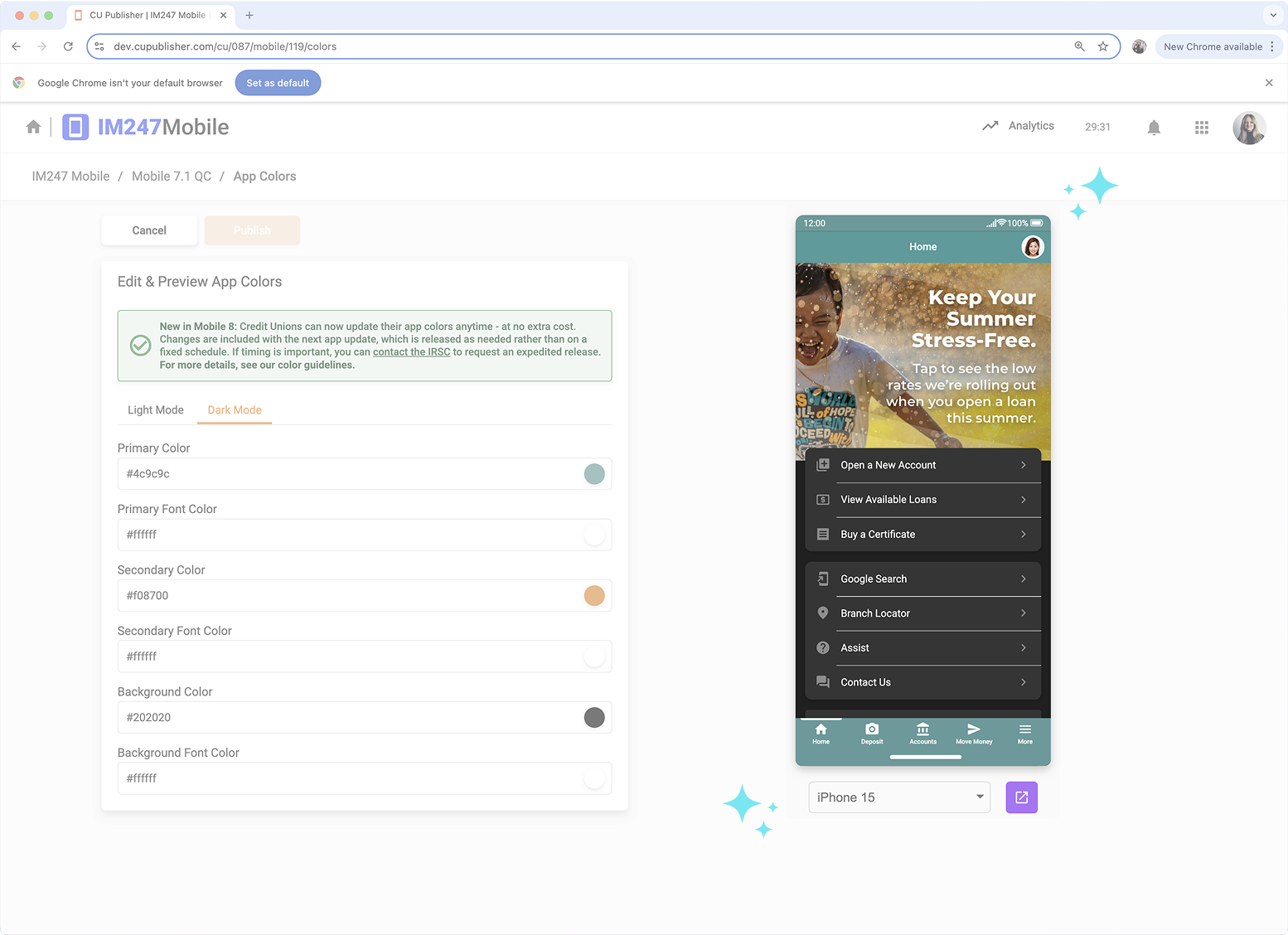Viewport: 1288px width, 935px height.
Task: Open Chrome tab search dropdown arrow
Action: click(1273, 15)
